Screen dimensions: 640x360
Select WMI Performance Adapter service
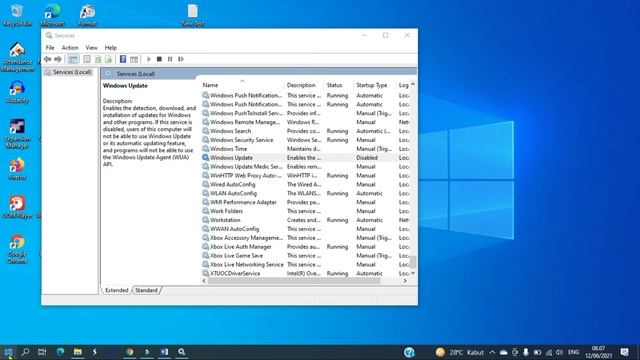tap(306, 202)
